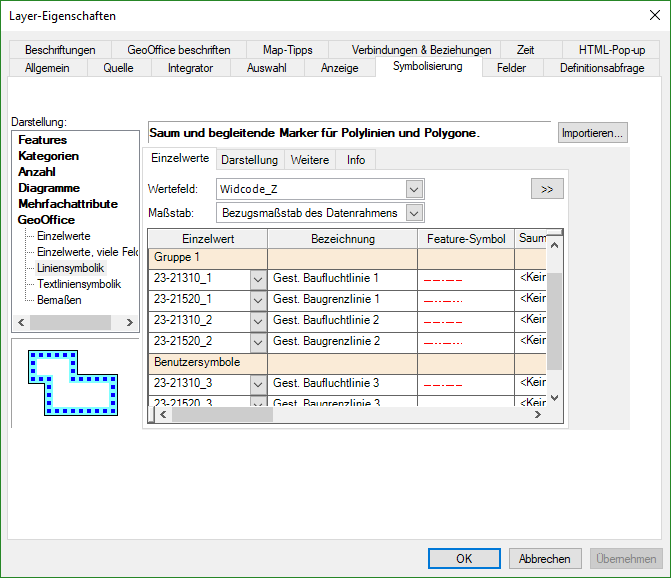Open the Wertefeld dropdown showing Widcode_Z
The width and height of the screenshot is (671, 578).
(x=414, y=189)
